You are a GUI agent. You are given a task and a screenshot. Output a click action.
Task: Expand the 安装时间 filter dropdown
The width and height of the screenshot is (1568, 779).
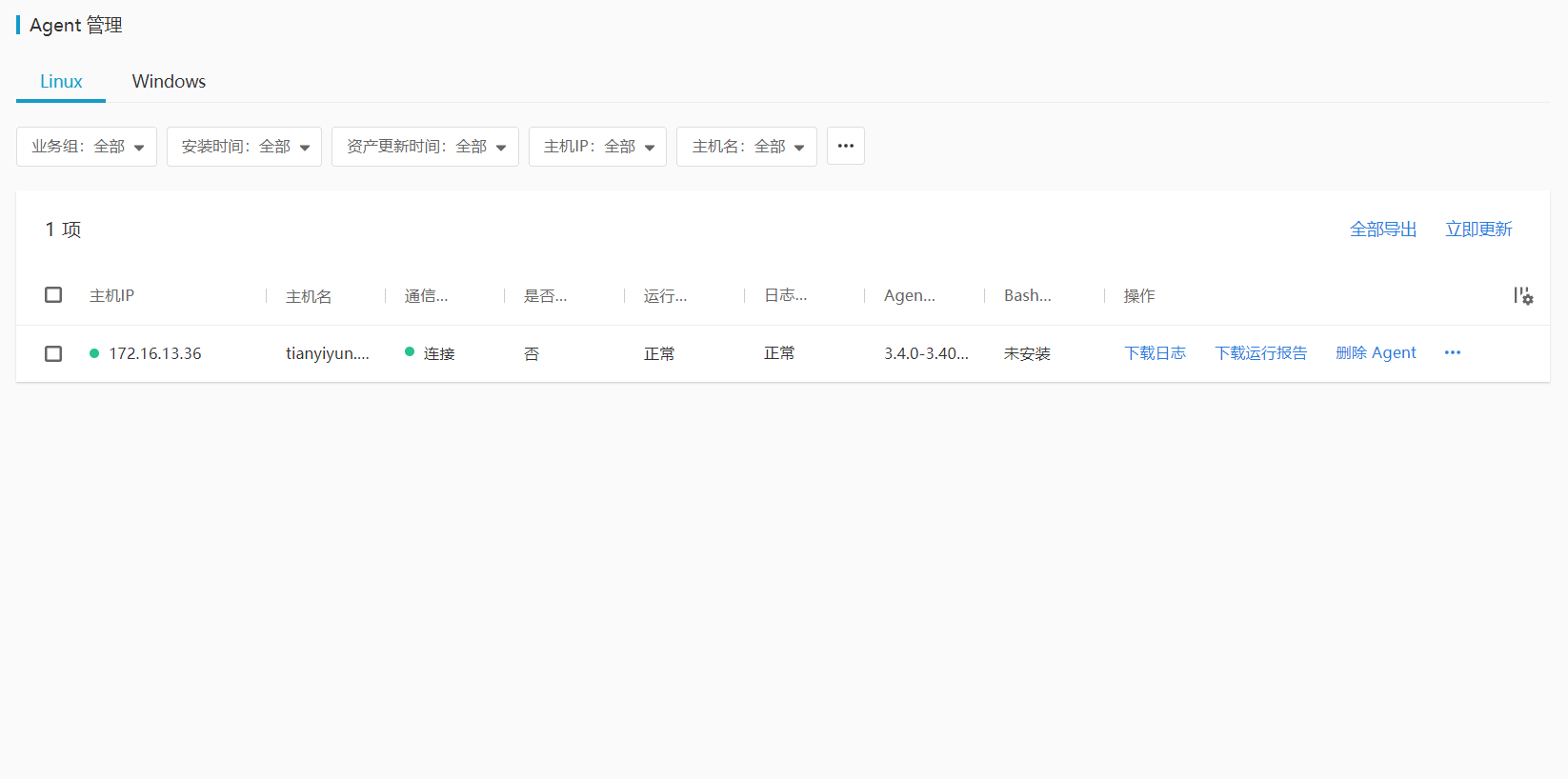(244, 147)
